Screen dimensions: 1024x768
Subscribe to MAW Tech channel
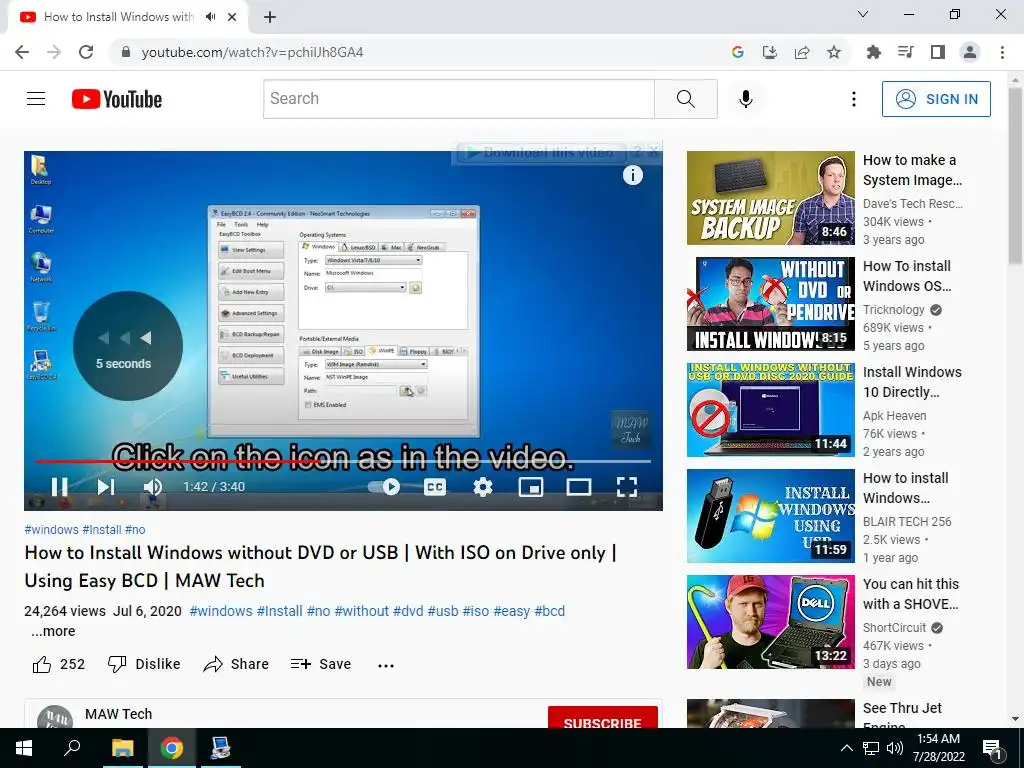point(602,718)
